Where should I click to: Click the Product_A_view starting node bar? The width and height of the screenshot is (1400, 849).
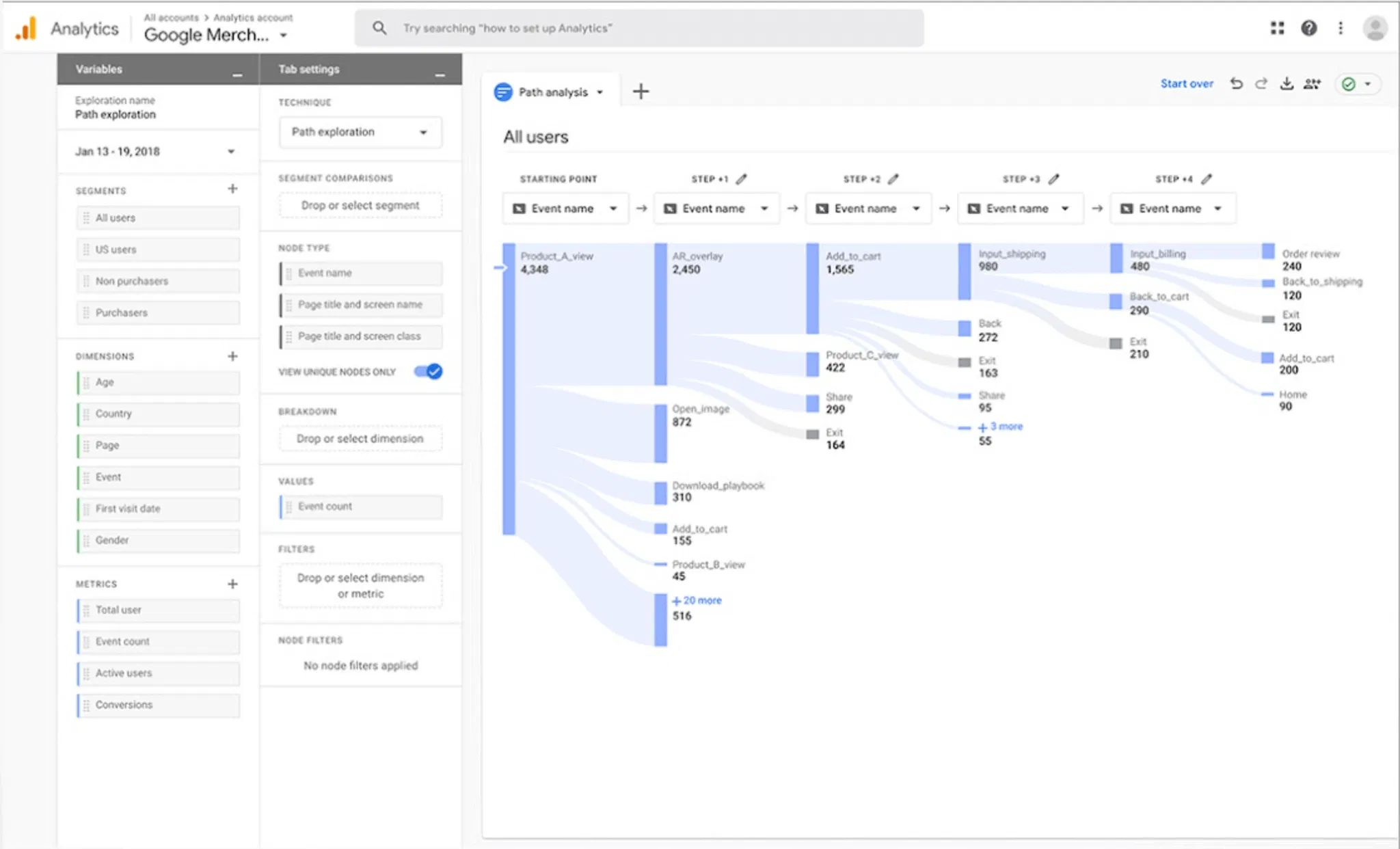509,388
